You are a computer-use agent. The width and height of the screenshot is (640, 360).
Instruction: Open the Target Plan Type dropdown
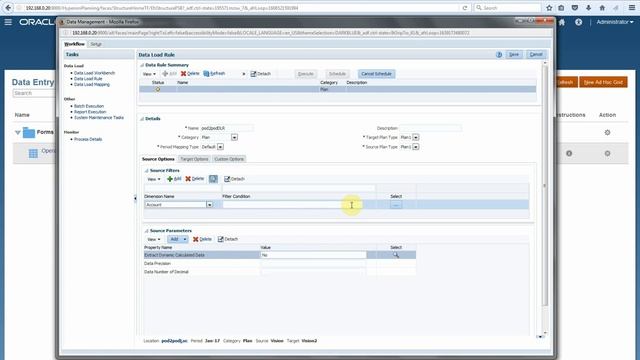[416, 138]
